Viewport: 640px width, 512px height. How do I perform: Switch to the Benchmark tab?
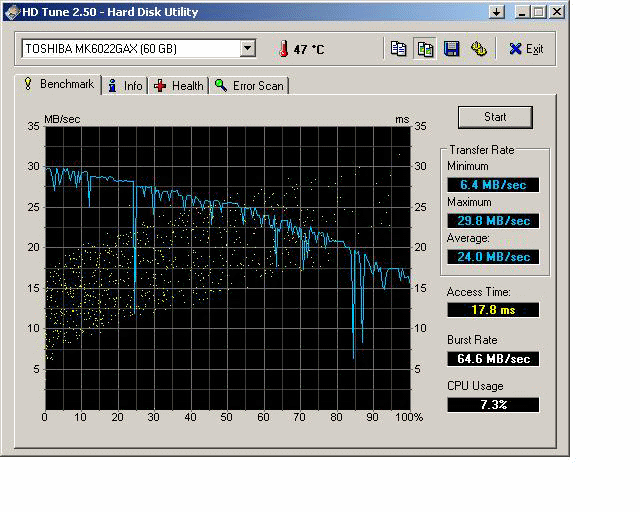click(x=58, y=84)
